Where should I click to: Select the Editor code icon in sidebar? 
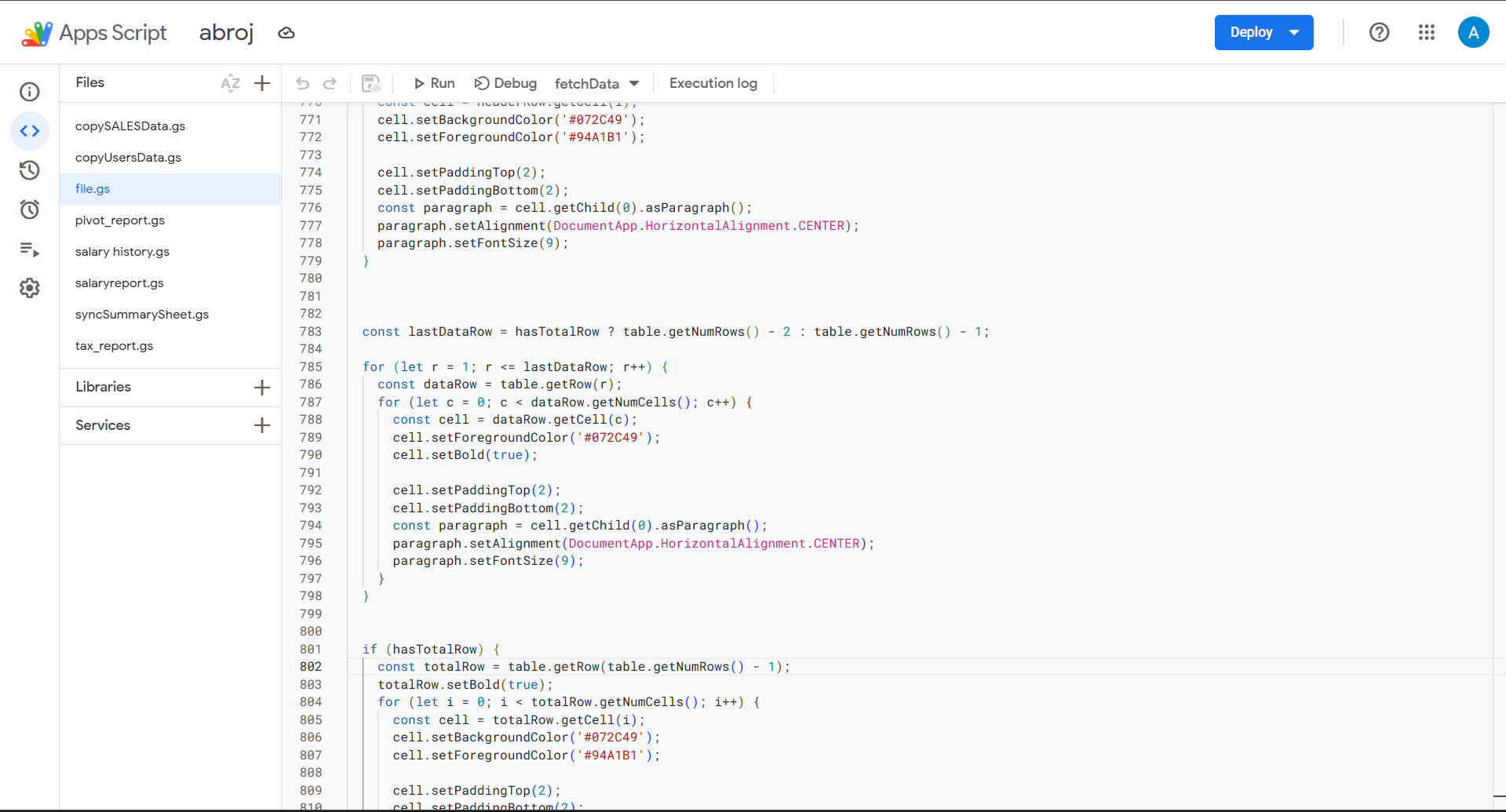pos(30,131)
